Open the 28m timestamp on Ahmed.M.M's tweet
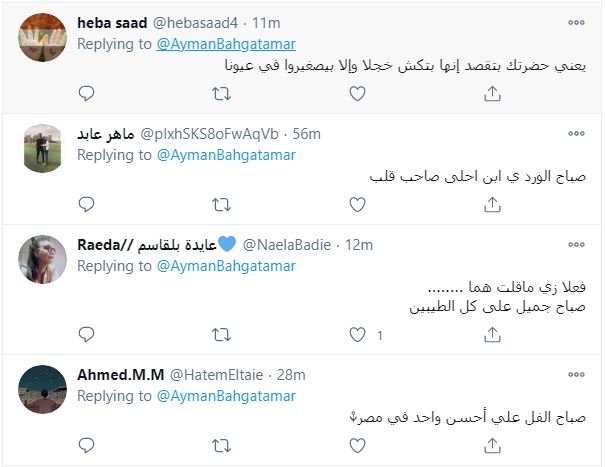605x467 pixels. 292,375
